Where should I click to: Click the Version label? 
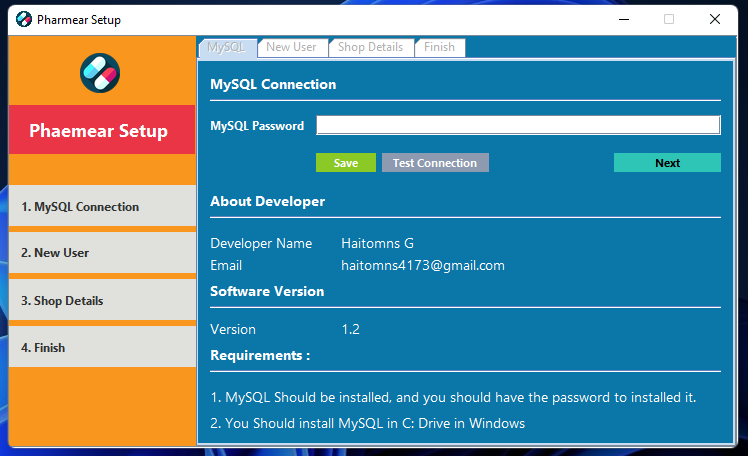[x=233, y=329]
